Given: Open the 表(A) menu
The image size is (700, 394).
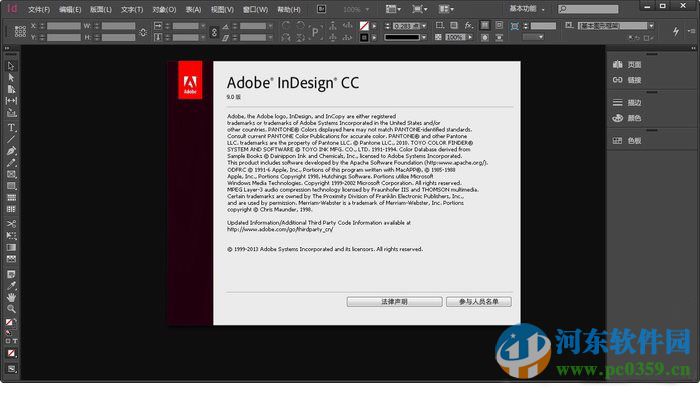Looking at the screenshot, I should [x=193, y=9].
